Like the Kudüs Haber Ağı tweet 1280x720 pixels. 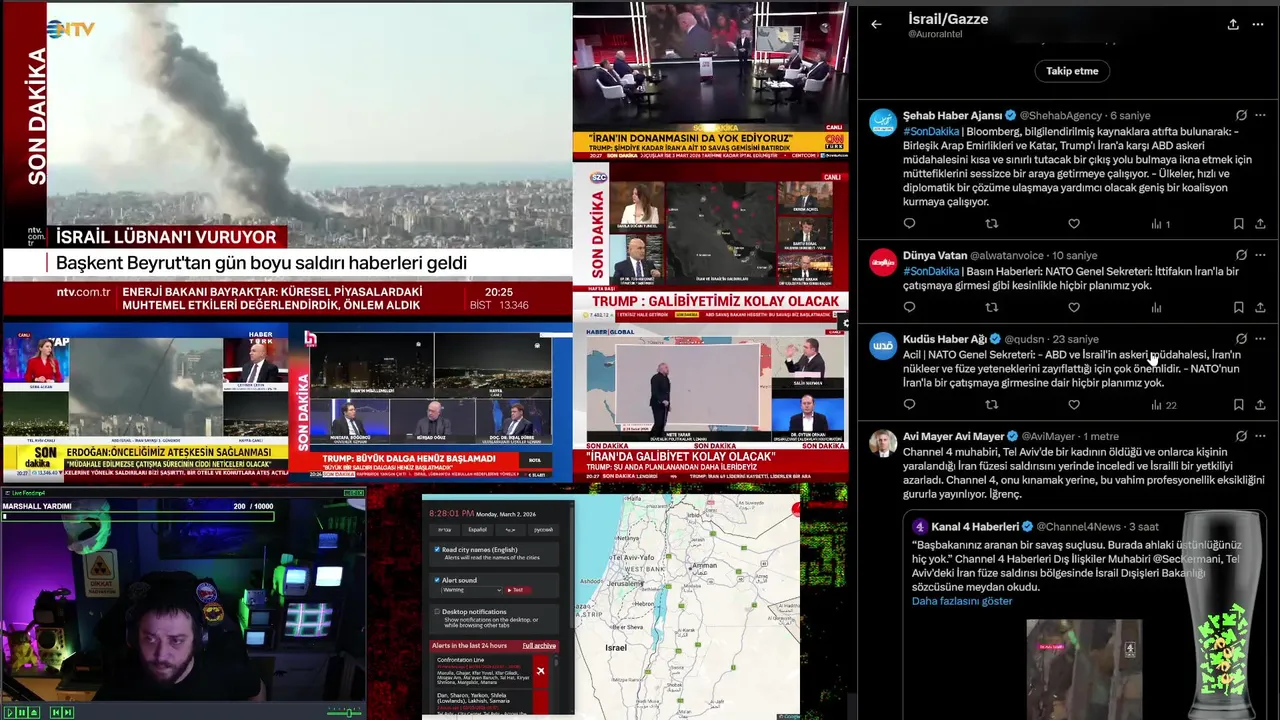coord(1074,405)
